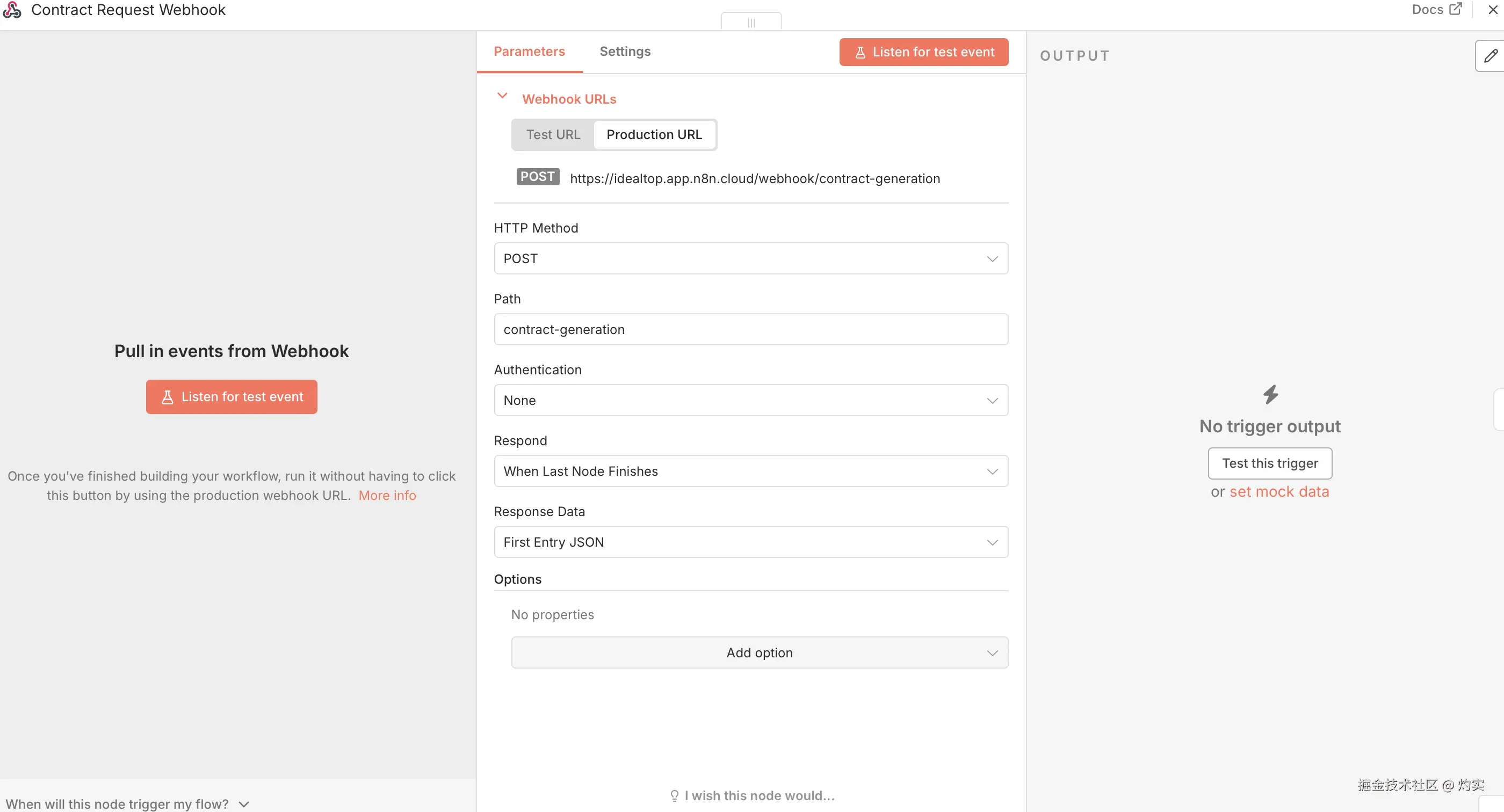The height and width of the screenshot is (812, 1504).
Task: Click the flask icon on Listen for test event
Action: click(x=859, y=52)
